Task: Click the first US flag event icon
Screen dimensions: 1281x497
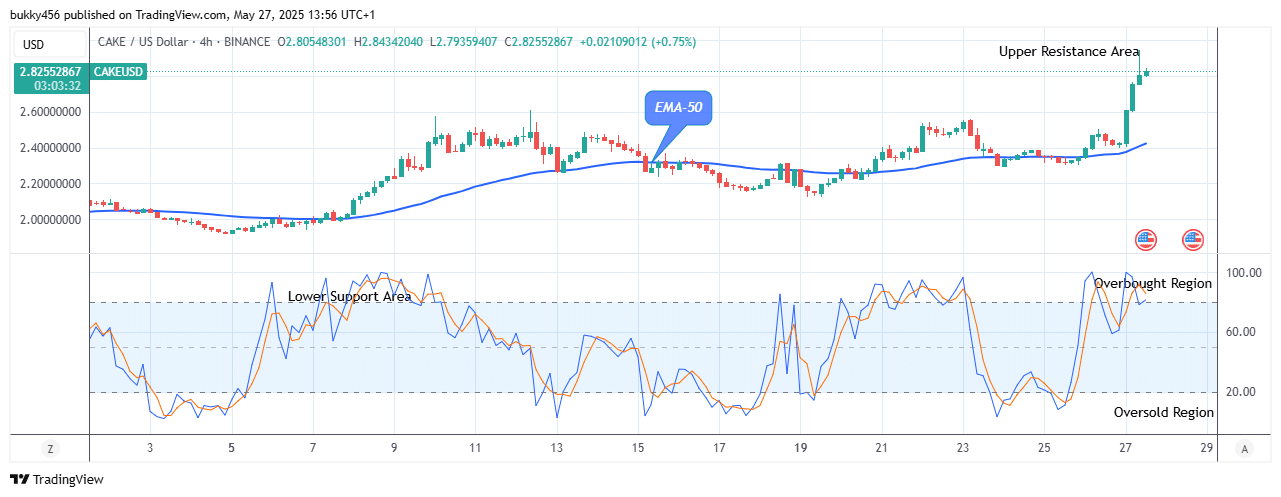Action: point(1145,239)
